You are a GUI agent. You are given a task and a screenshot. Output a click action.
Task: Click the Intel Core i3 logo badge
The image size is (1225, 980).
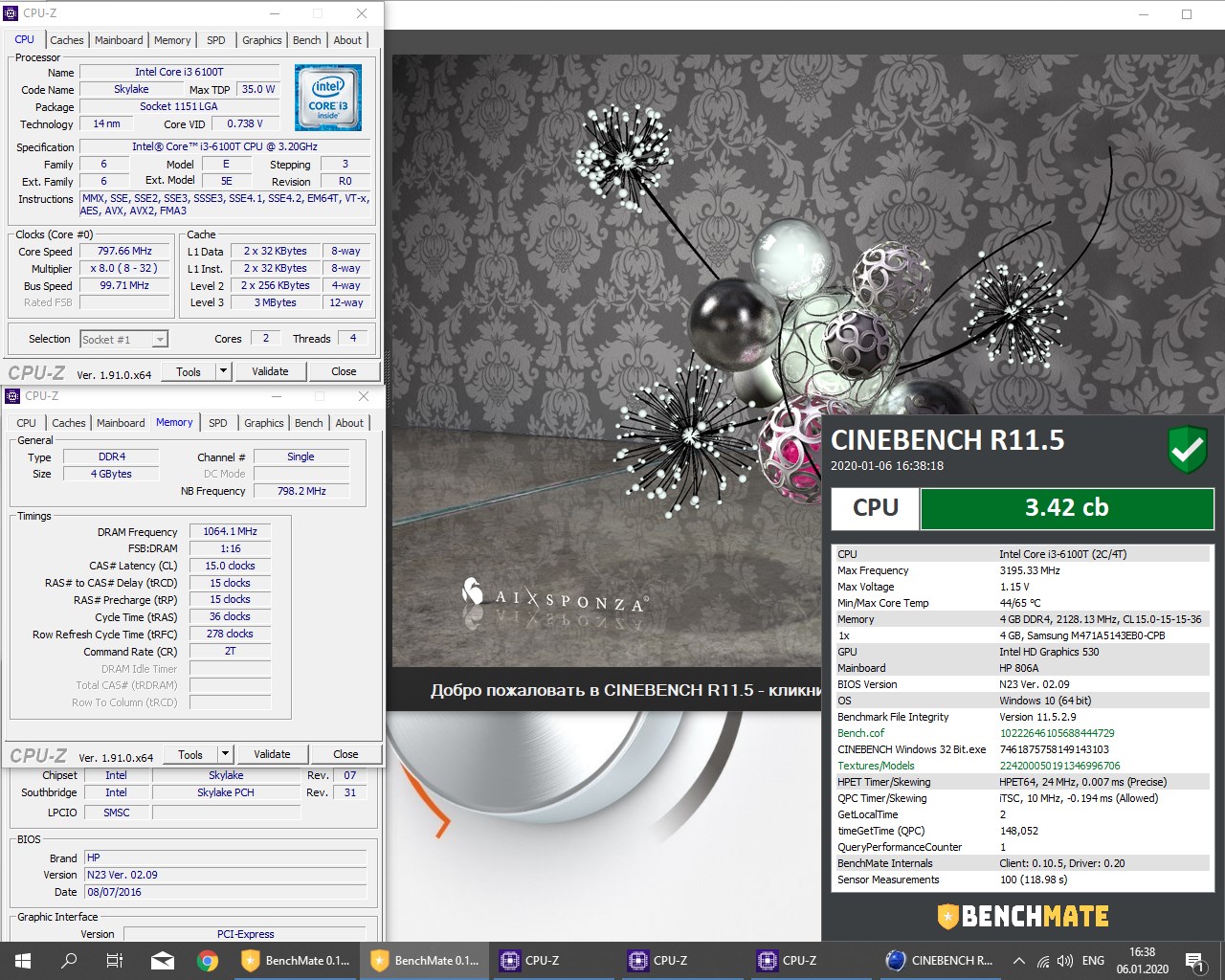[x=328, y=98]
